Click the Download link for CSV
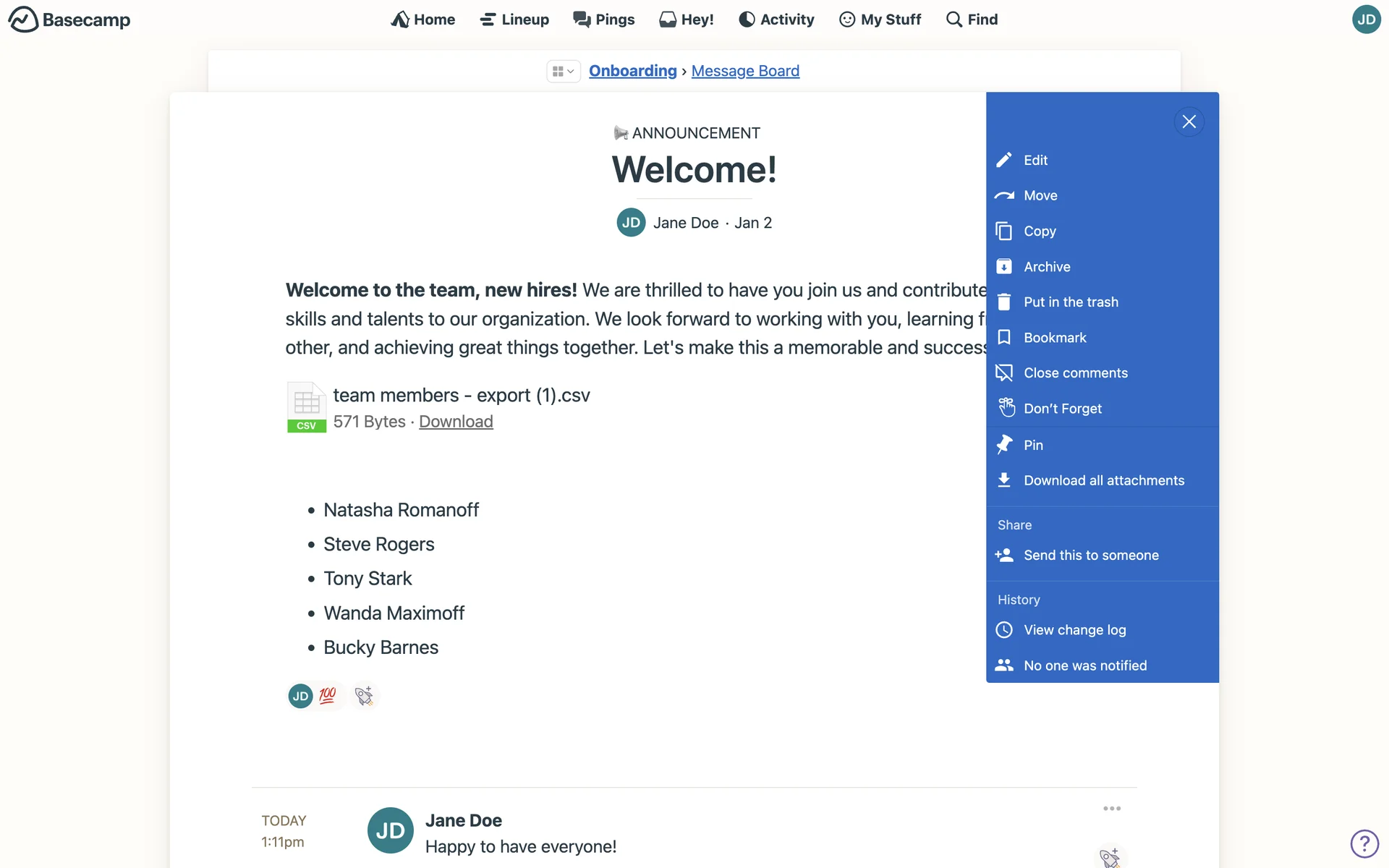1389x868 pixels. point(456,422)
